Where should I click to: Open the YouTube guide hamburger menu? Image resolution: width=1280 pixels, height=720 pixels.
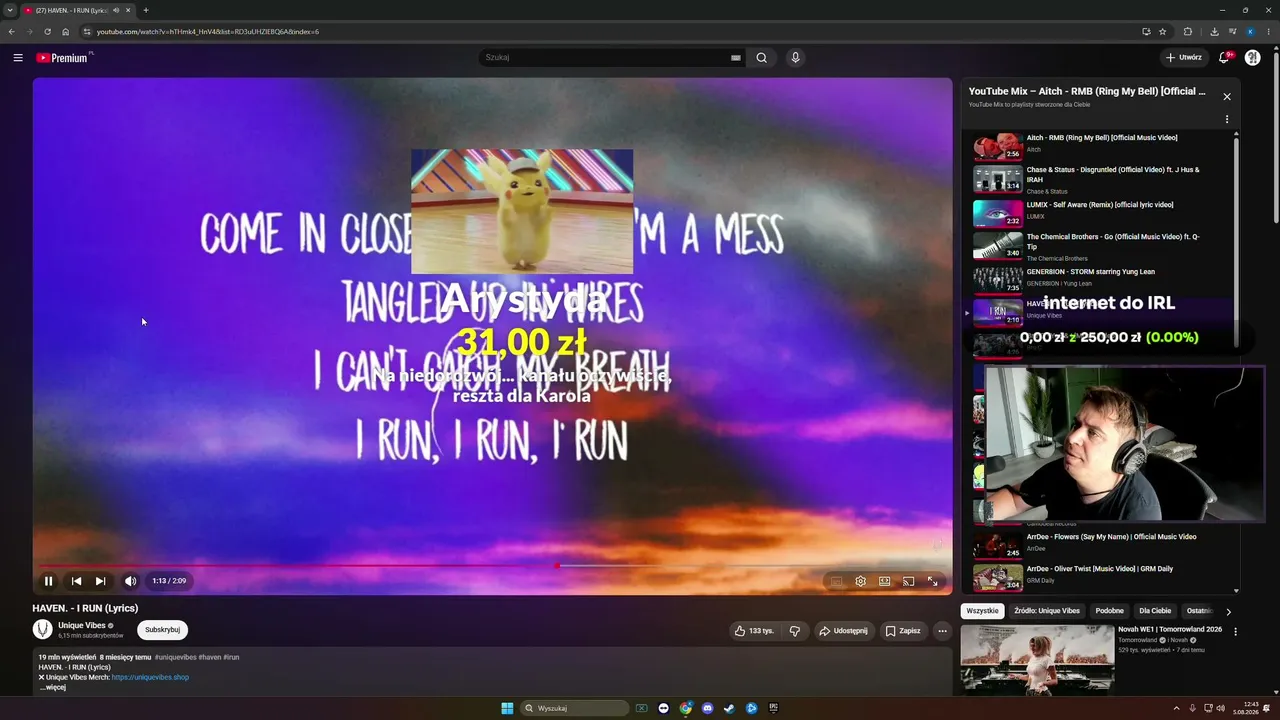coord(18,58)
